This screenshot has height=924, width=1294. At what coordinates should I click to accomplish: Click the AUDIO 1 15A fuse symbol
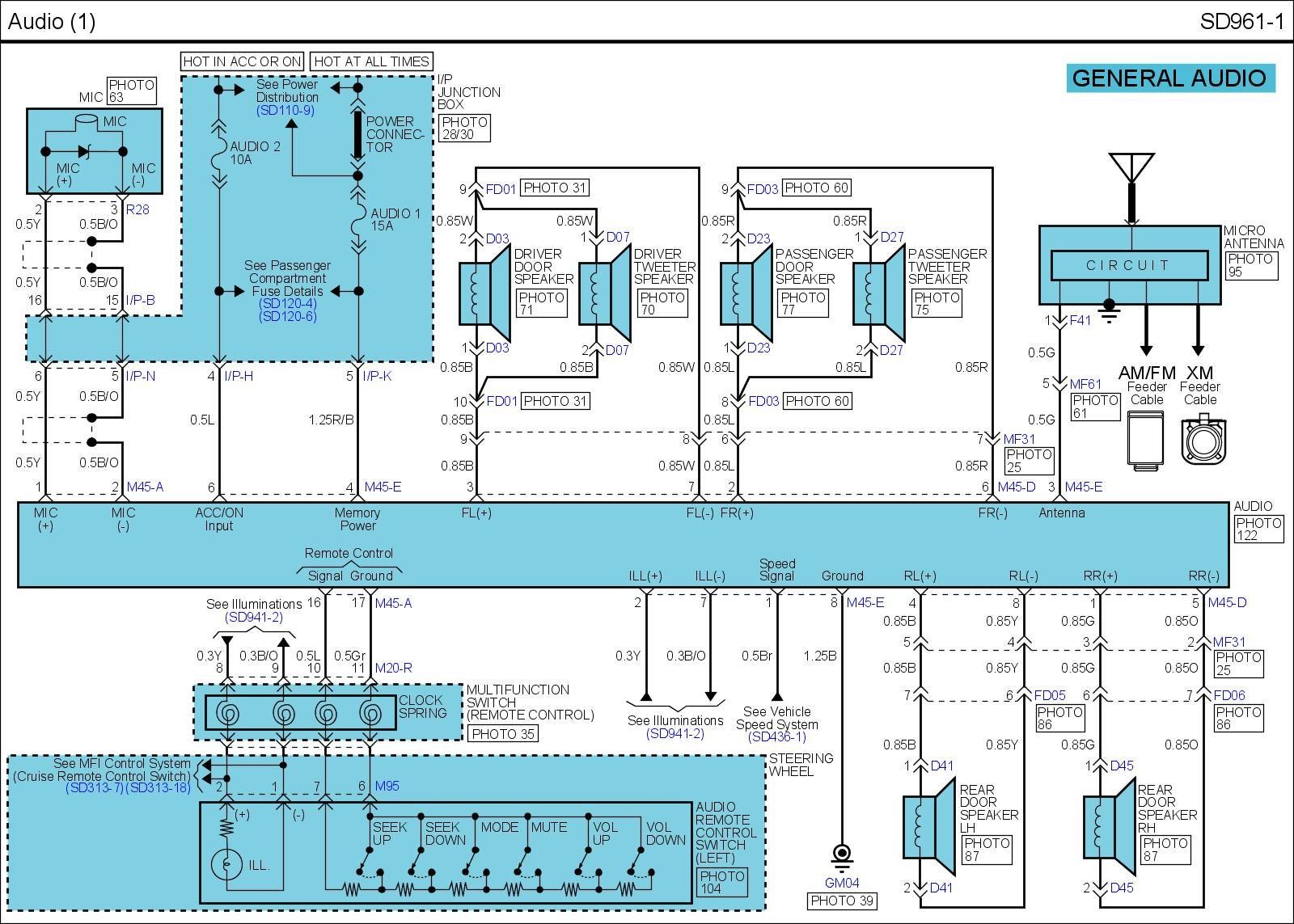357,219
